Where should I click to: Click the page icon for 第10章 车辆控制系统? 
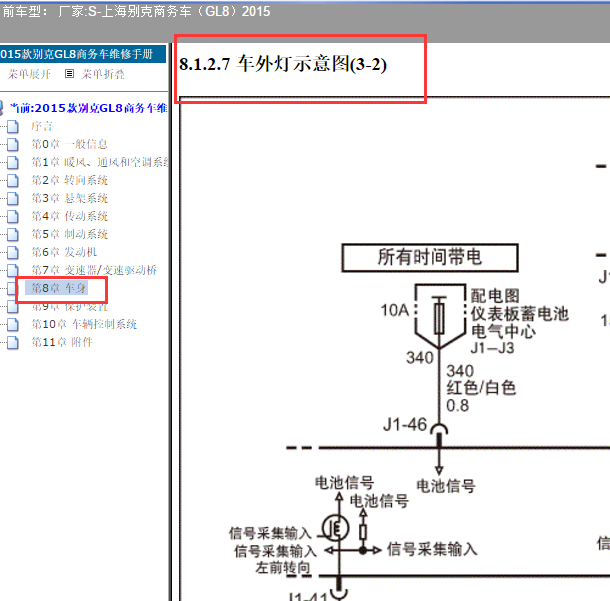click(13, 324)
